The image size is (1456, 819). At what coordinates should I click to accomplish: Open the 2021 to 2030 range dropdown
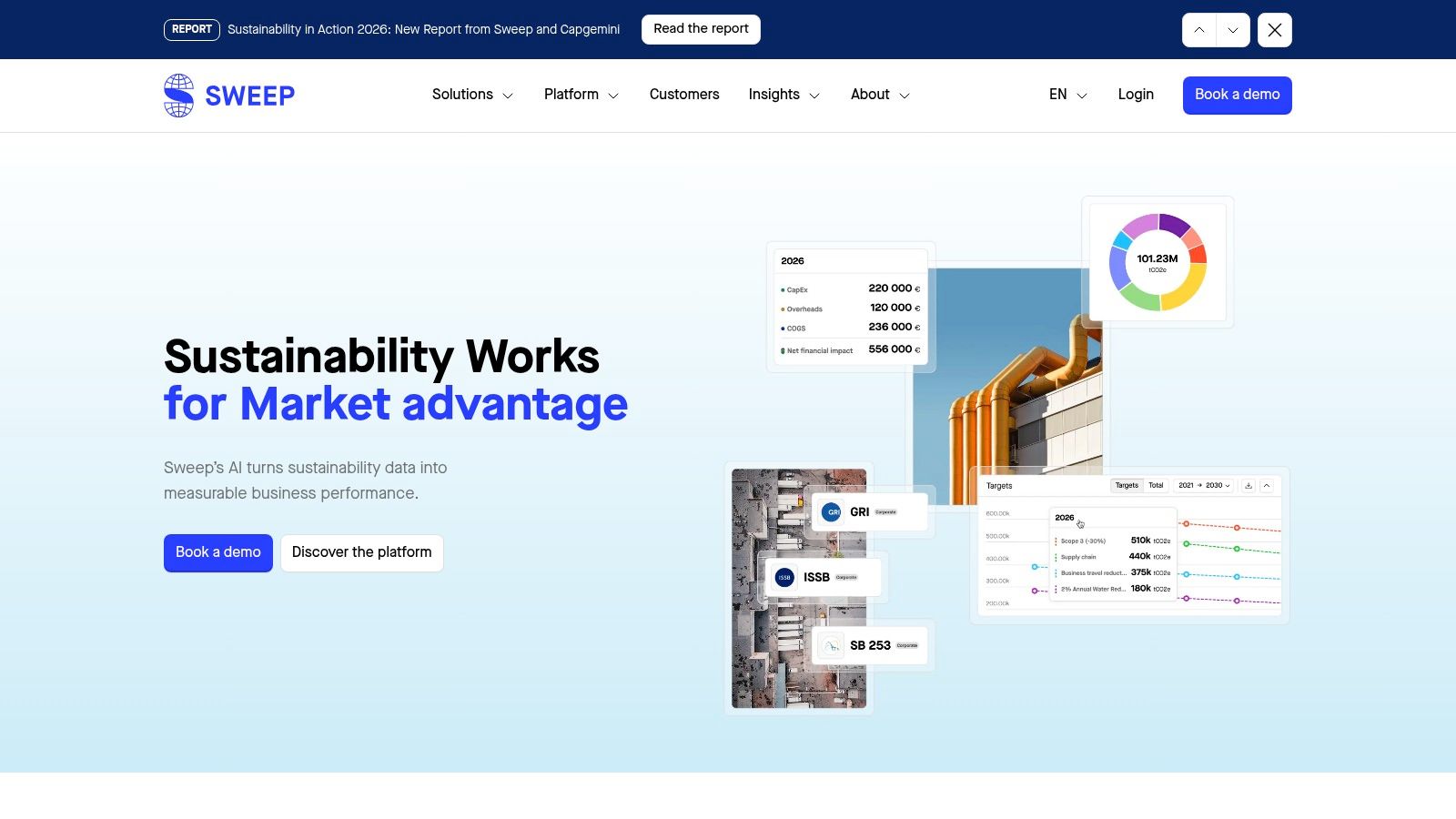point(1204,485)
